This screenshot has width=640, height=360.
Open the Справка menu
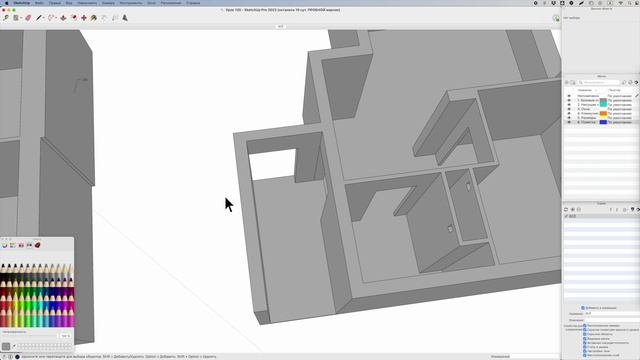[x=193, y=3]
